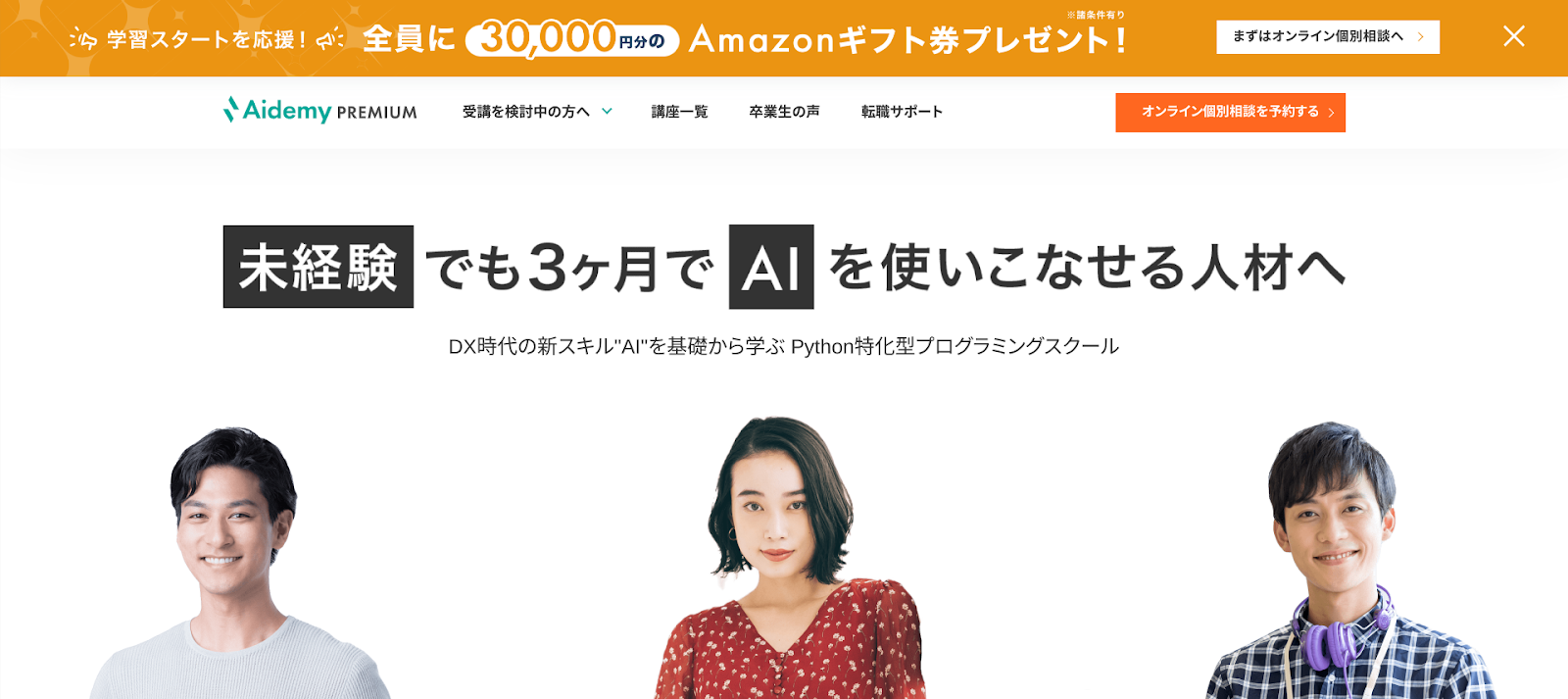Open the 受講を検討中の方へ menu
The height and width of the screenshot is (699, 1568).
tap(526, 112)
